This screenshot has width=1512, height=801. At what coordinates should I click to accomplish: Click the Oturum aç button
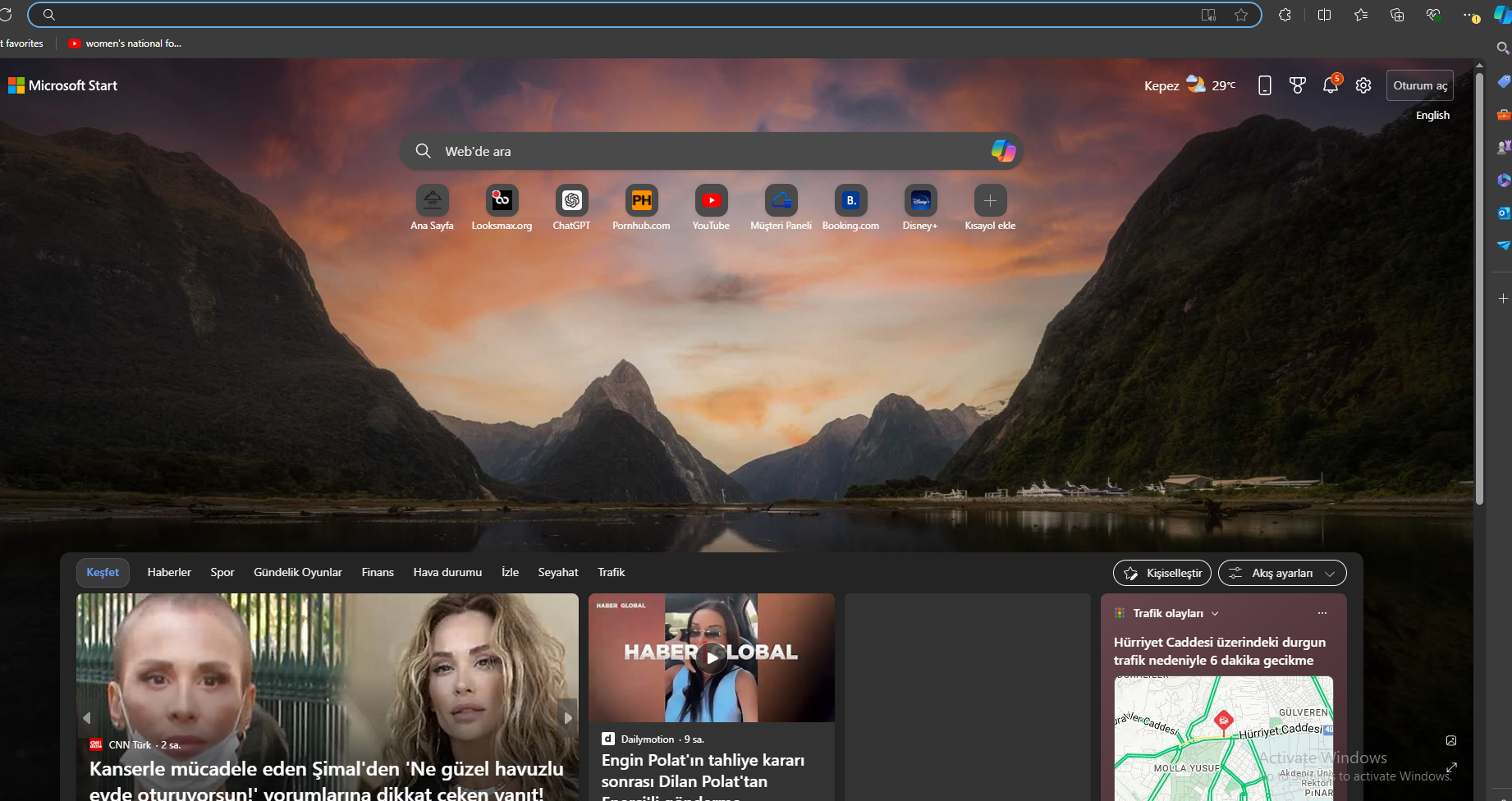point(1419,85)
